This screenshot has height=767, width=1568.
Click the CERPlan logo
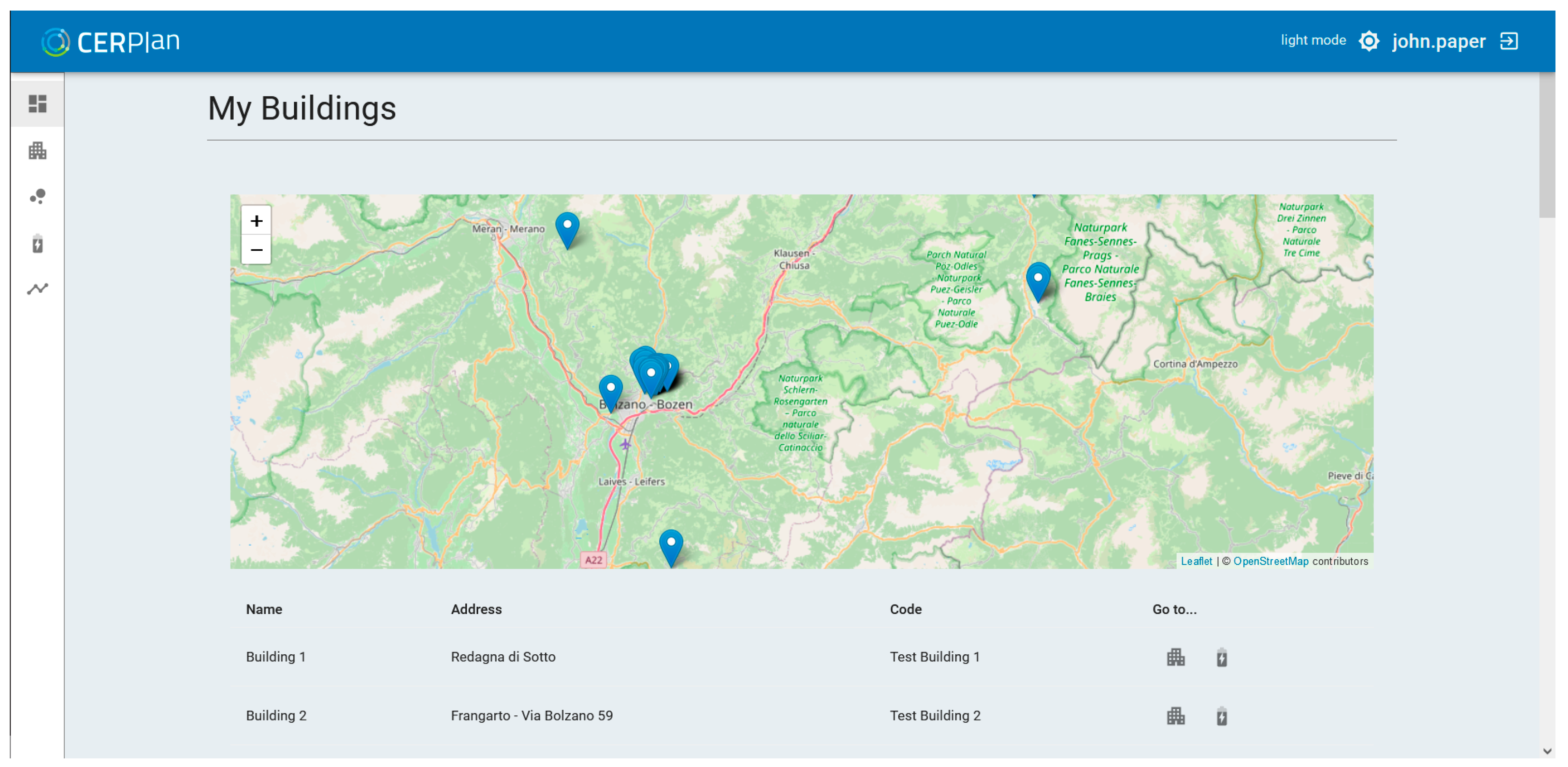point(111,41)
